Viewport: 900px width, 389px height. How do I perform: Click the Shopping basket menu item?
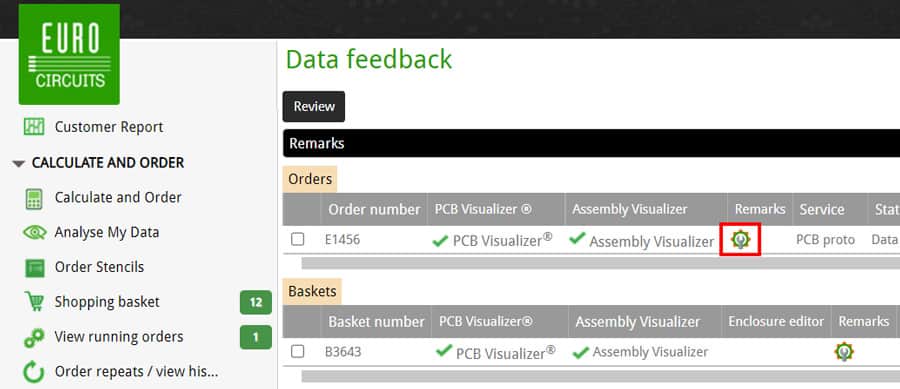click(x=107, y=302)
